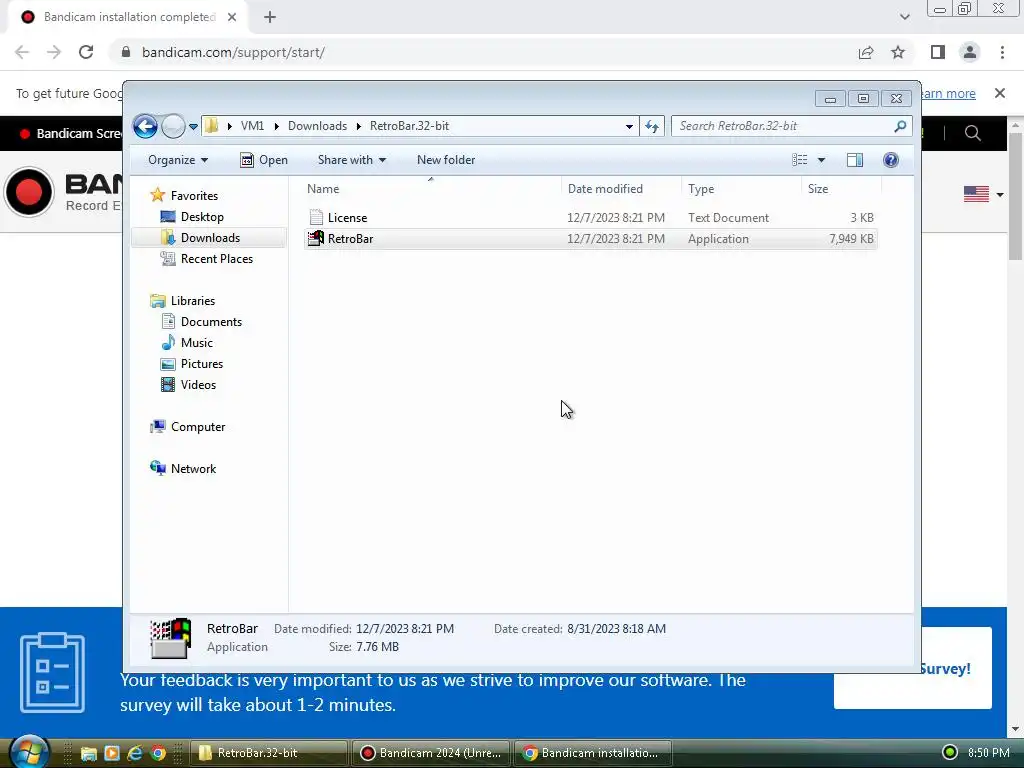
Task: Click Chrome's back navigation arrow
Action: pyautogui.click(x=22, y=52)
